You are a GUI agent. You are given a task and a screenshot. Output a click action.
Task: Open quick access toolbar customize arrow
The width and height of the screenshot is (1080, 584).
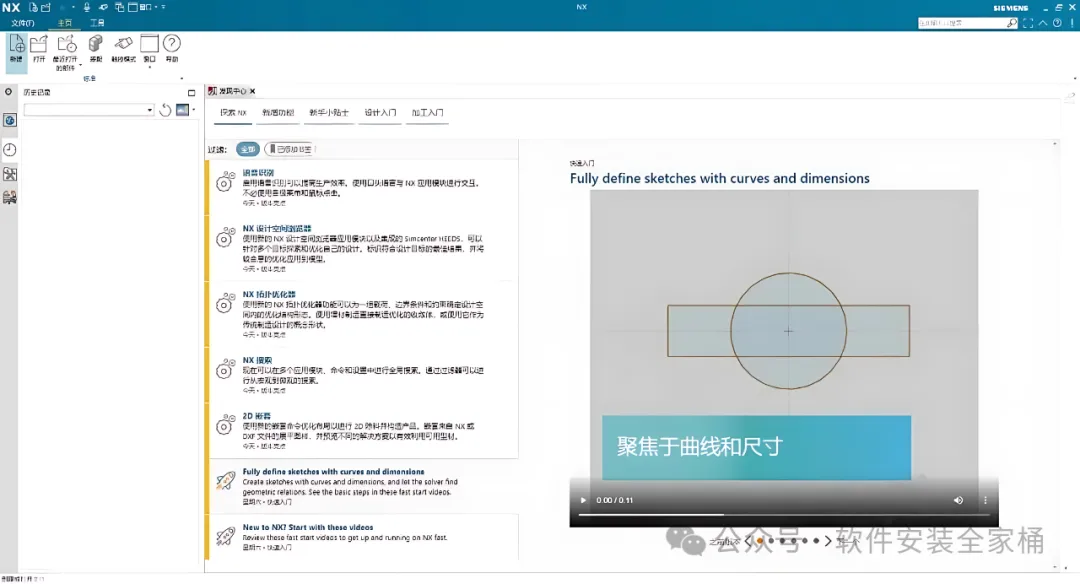pyautogui.click(x=163, y=7)
